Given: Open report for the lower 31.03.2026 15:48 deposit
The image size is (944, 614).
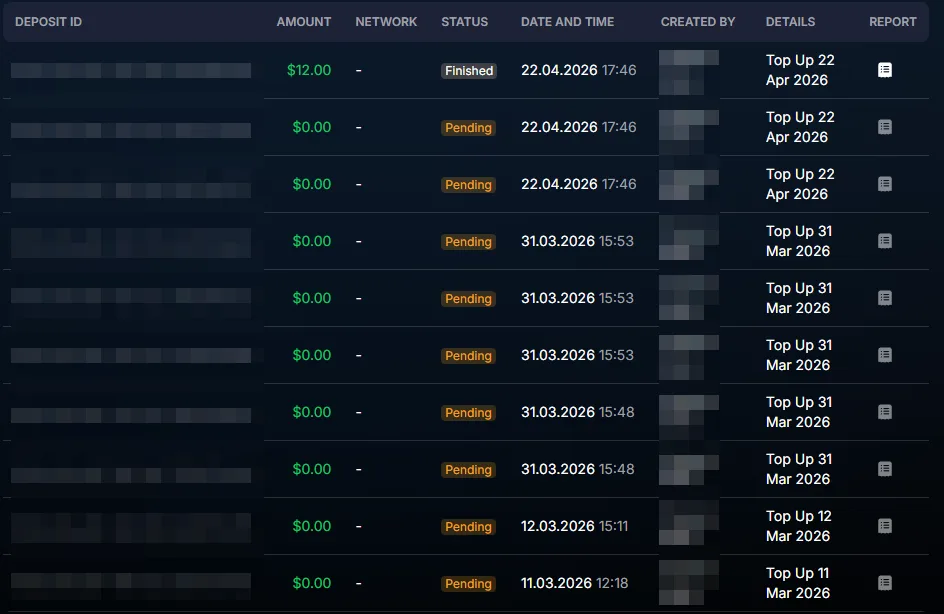Looking at the screenshot, I should tap(884, 469).
